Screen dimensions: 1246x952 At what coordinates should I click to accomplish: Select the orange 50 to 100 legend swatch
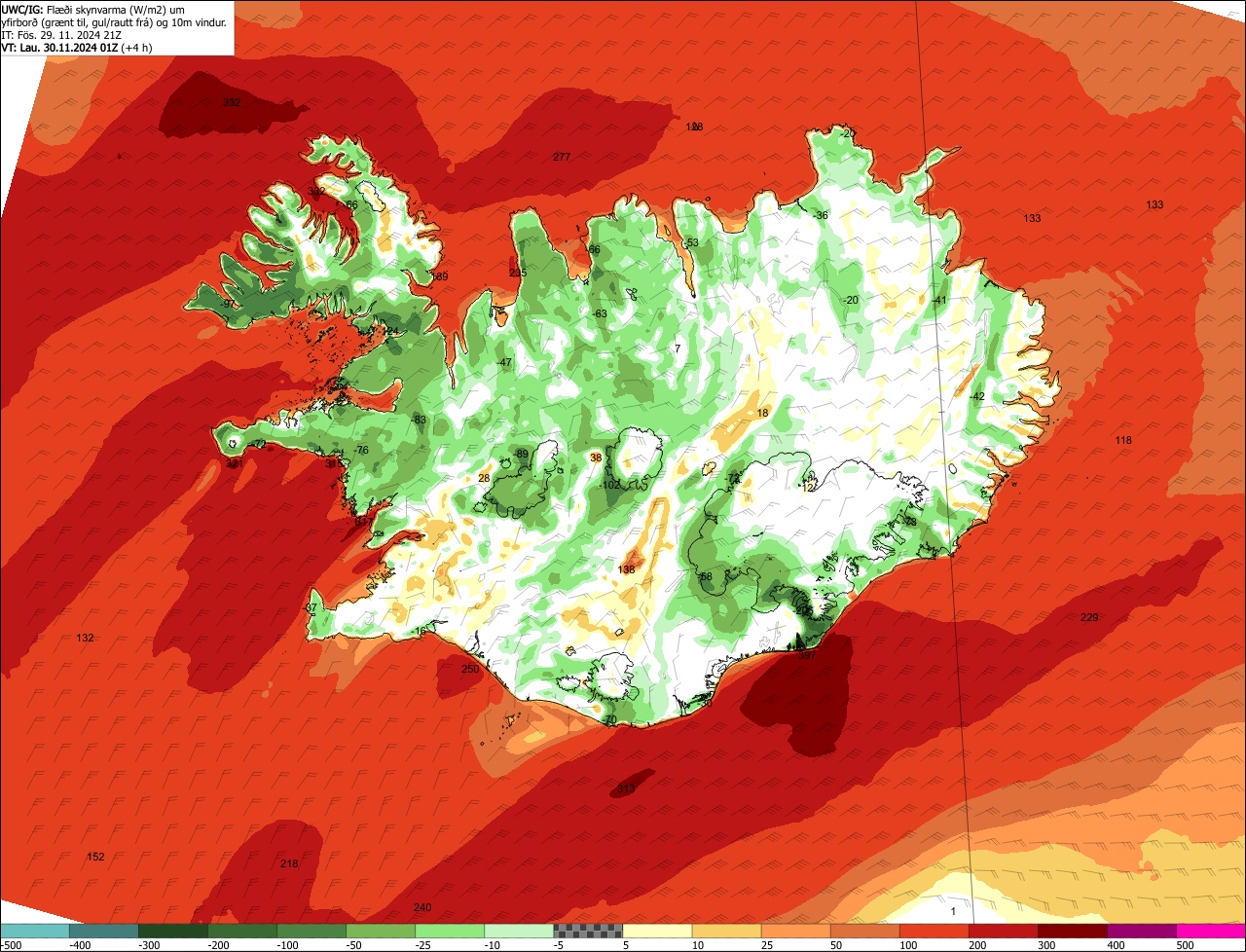click(x=864, y=931)
